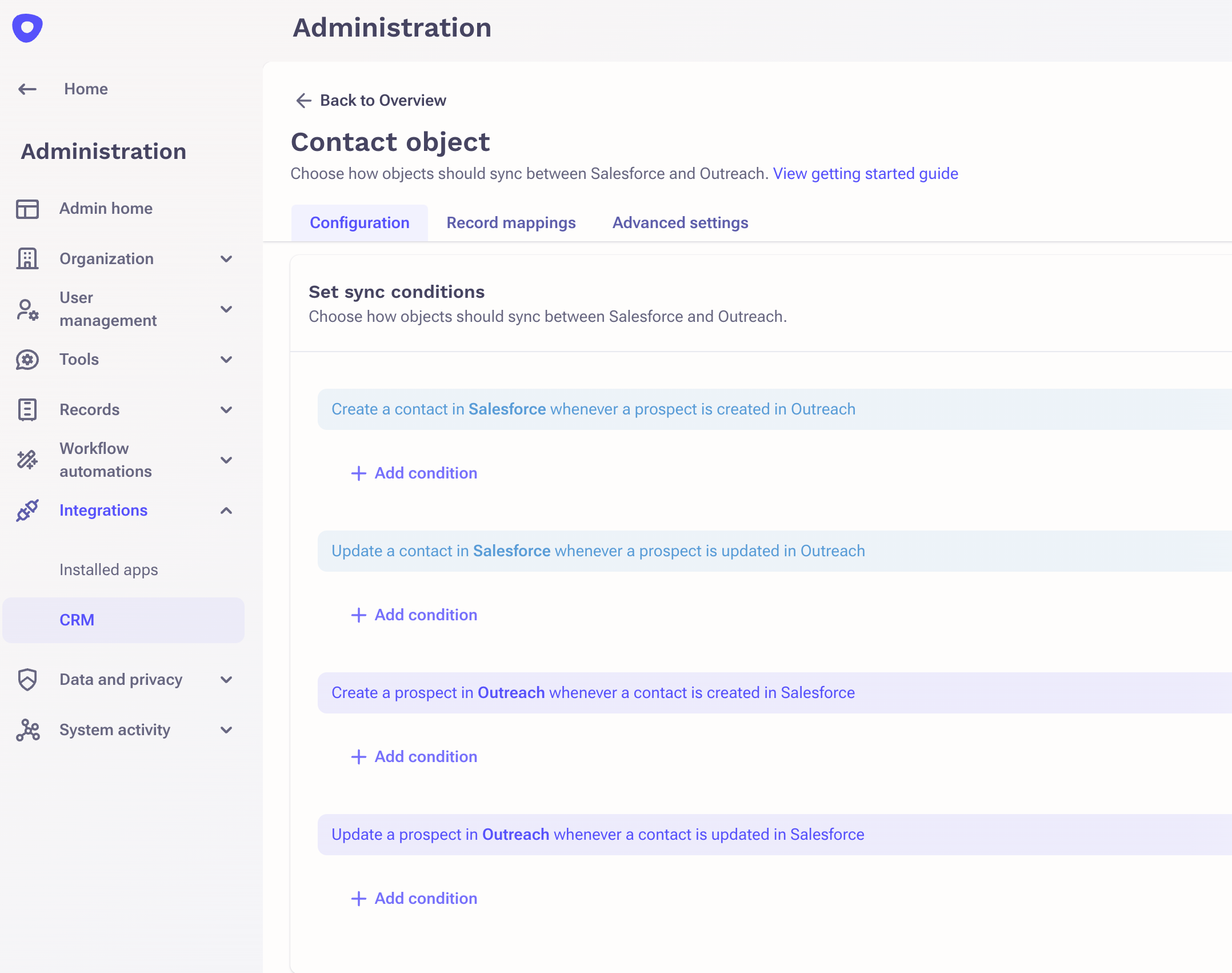The image size is (1232, 973).
Task: Click the 'Set sync conditions' heading
Action: tap(397, 292)
